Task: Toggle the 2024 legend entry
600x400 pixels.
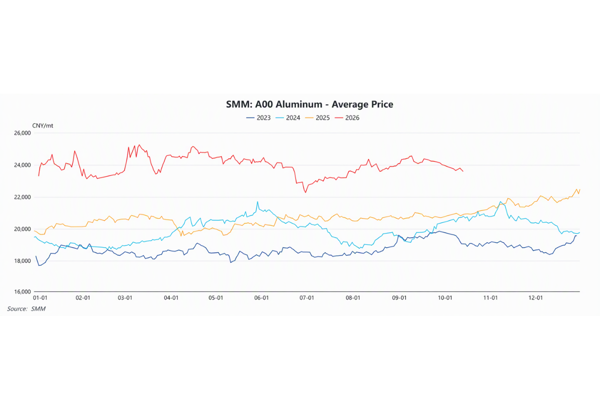Action: pos(288,118)
